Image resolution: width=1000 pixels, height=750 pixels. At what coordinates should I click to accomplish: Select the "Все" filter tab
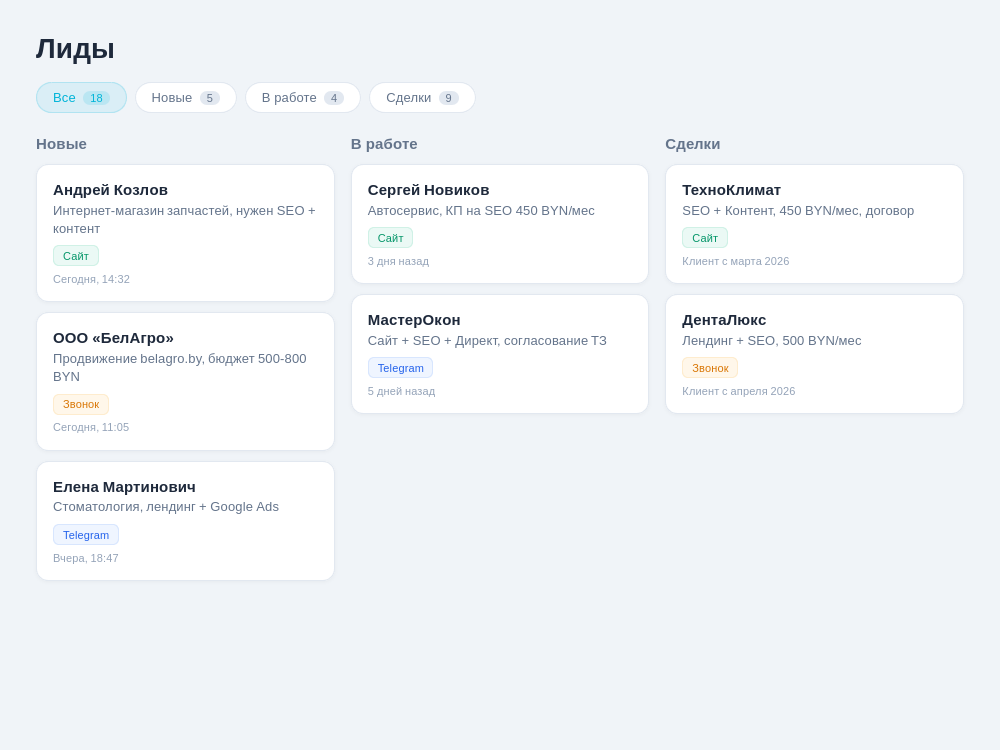[81, 98]
